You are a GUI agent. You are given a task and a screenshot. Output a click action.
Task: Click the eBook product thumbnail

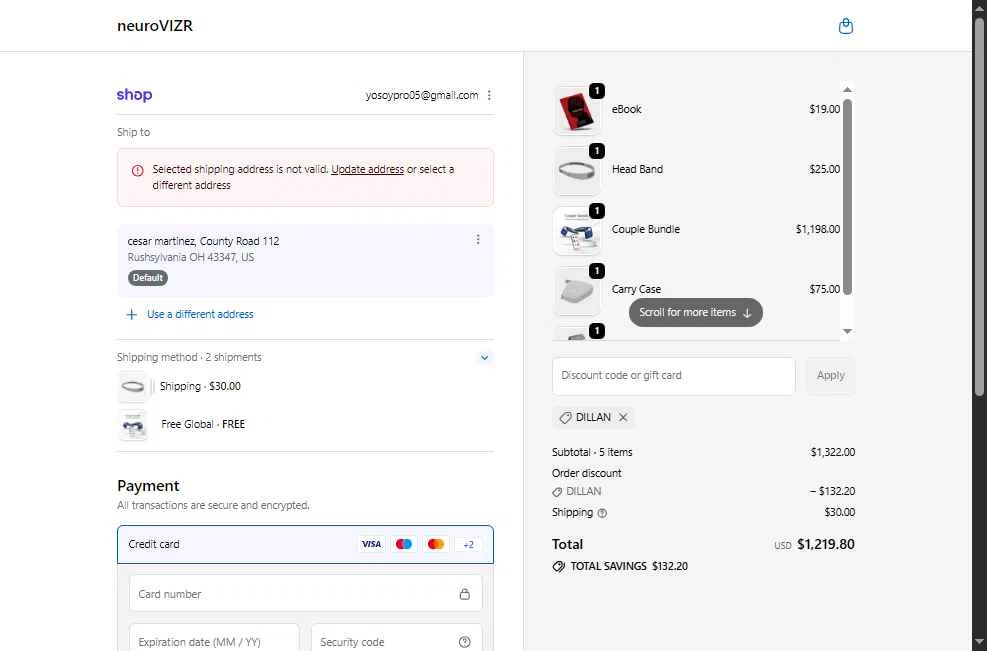coord(577,110)
